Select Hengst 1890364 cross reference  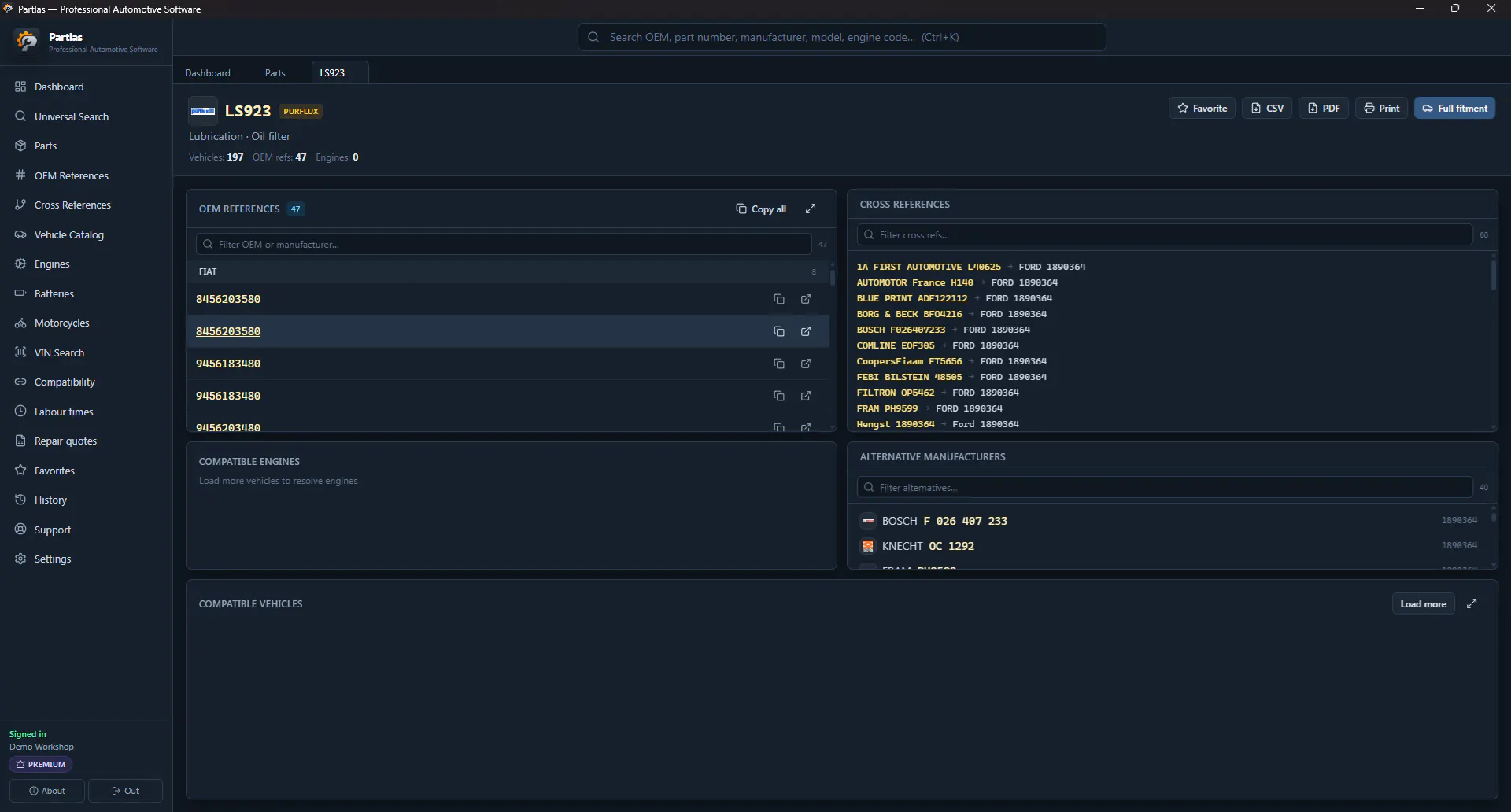click(x=896, y=424)
